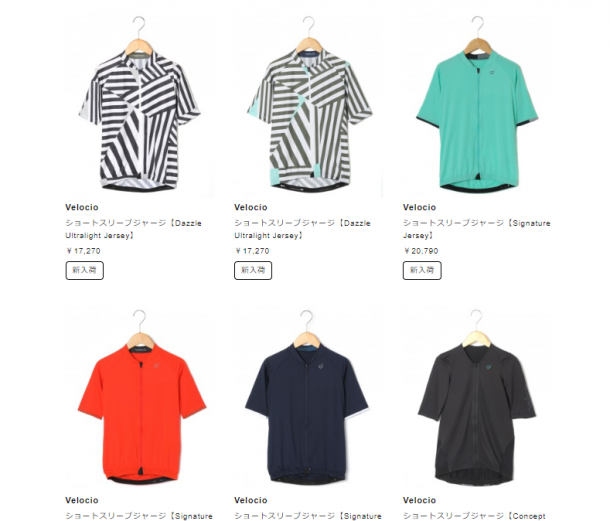
Task: Open the olive and mint Dazzle jersey image
Action: (309, 104)
